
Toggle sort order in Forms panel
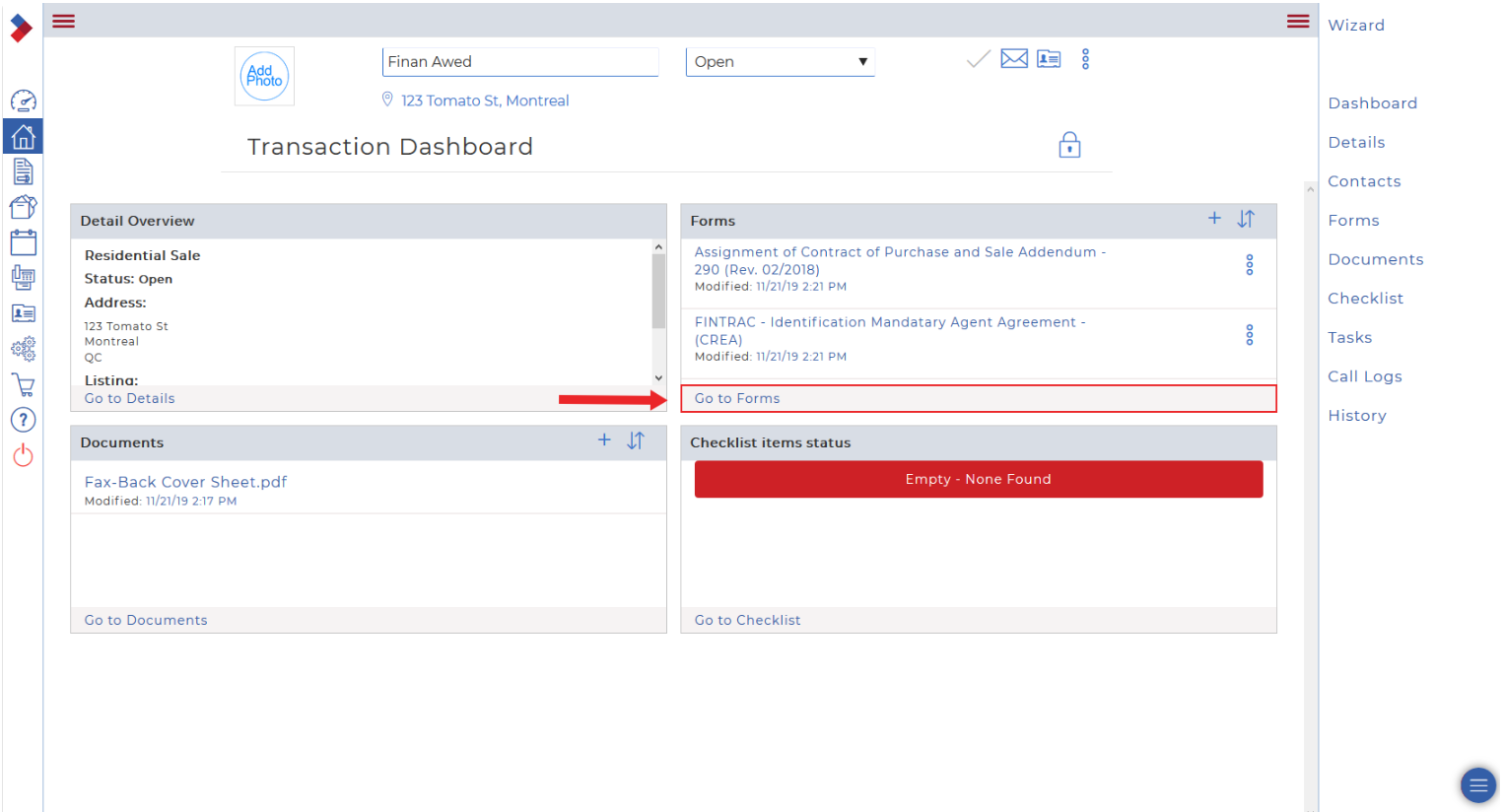point(1246,219)
